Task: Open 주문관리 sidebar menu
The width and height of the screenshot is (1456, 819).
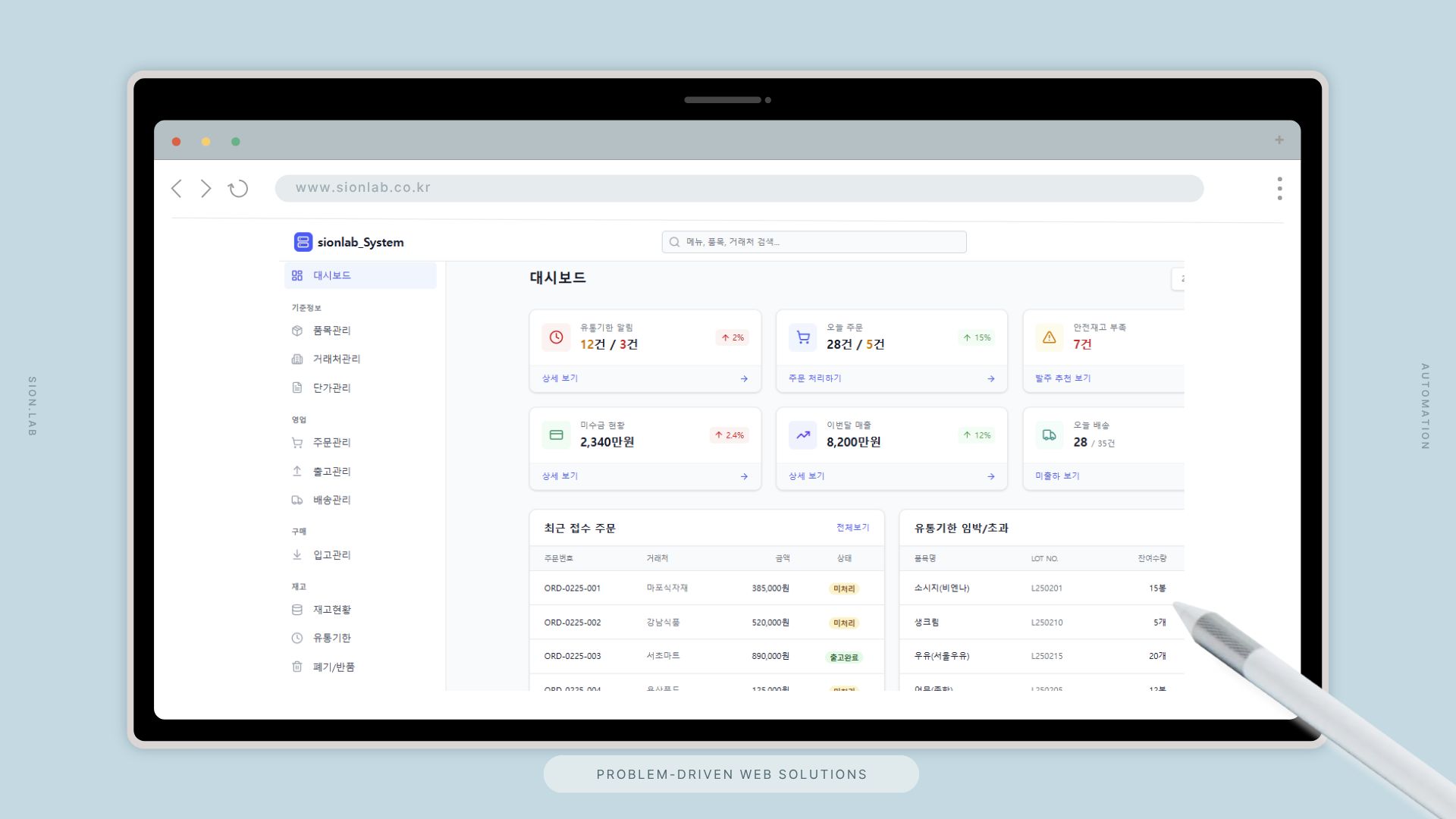Action: click(x=331, y=443)
